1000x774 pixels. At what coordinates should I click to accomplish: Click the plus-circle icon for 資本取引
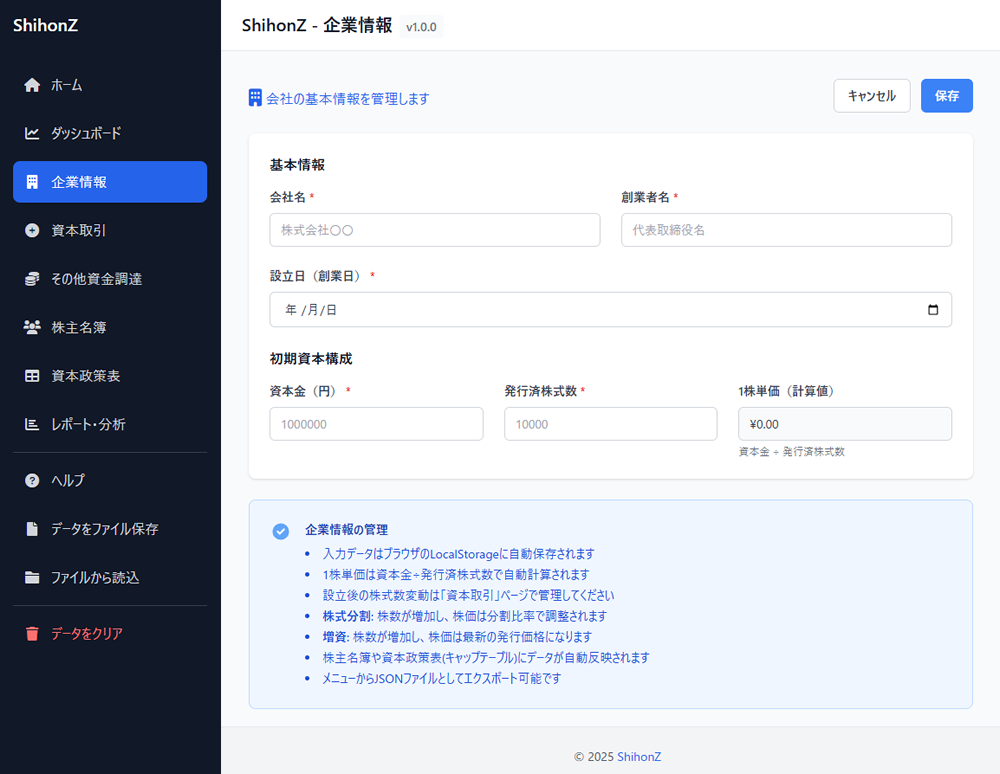click(x=32, y=230)
